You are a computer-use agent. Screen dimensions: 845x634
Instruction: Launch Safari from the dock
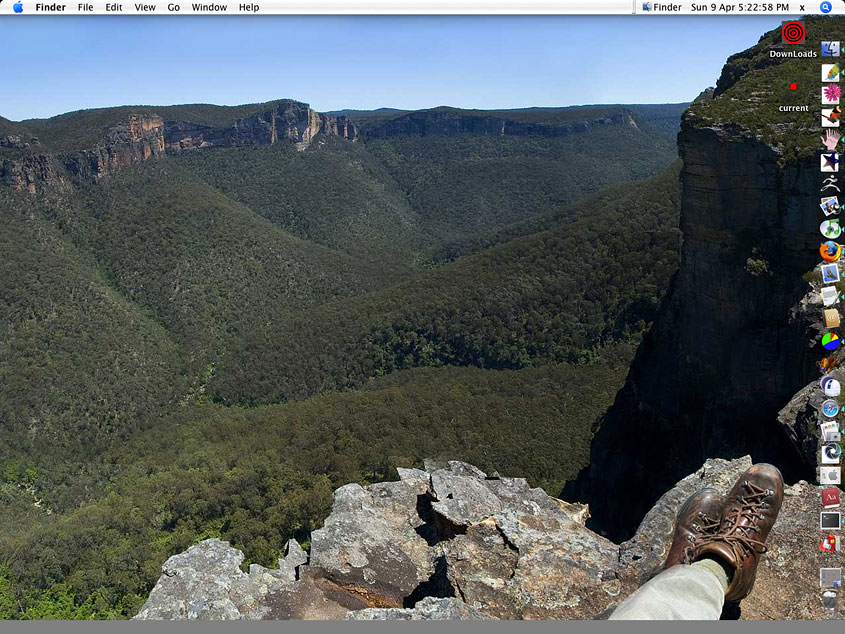click(830, 409)
